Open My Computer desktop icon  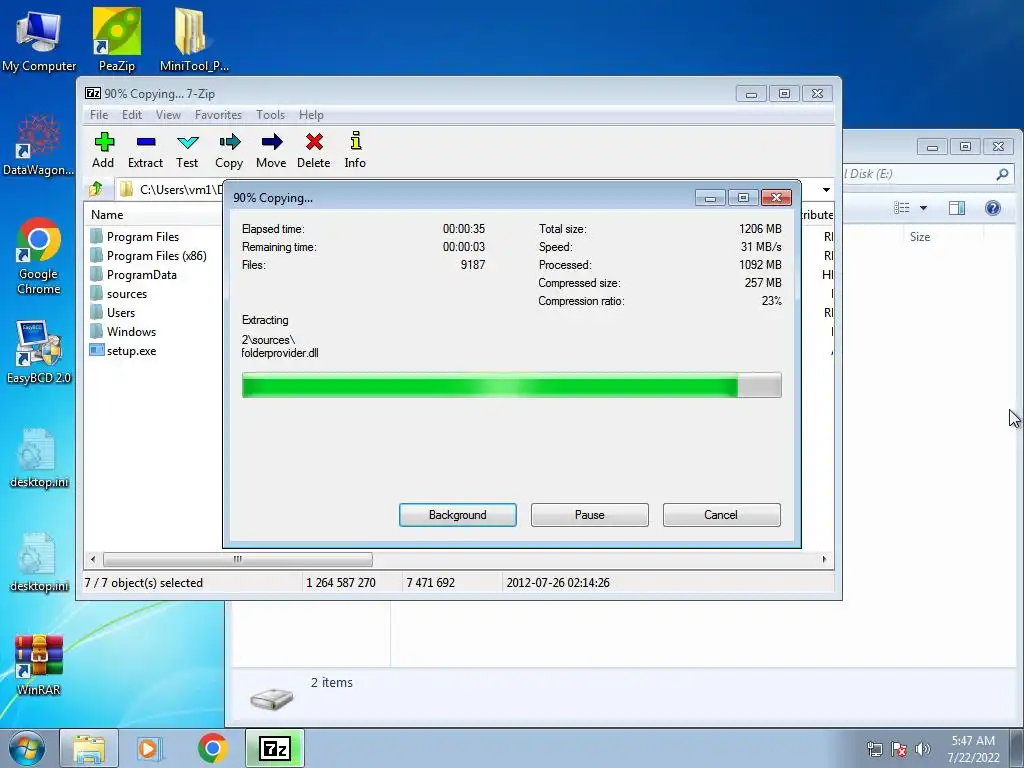coord(39,40)
